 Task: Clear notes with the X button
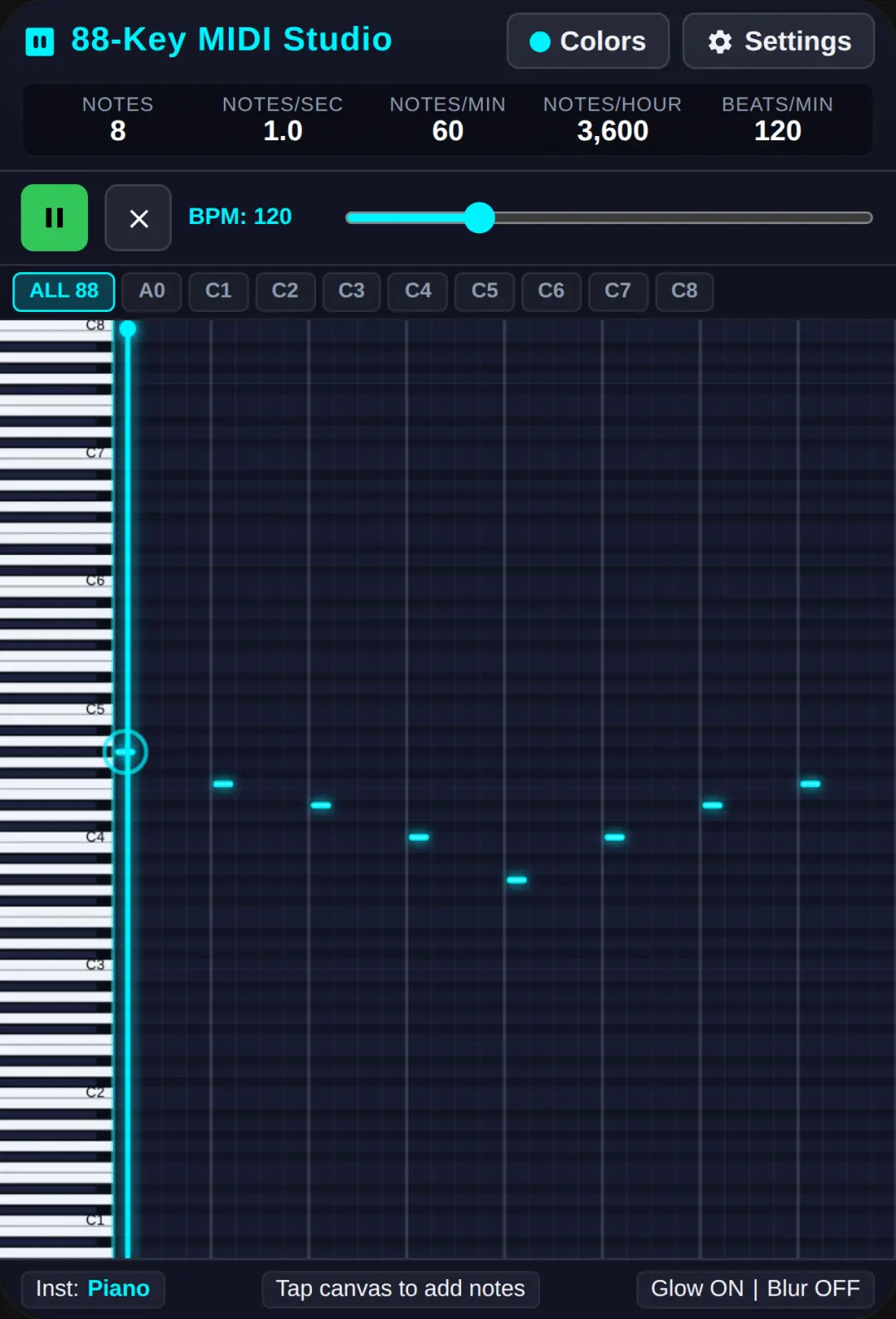[x=139, y=218]
